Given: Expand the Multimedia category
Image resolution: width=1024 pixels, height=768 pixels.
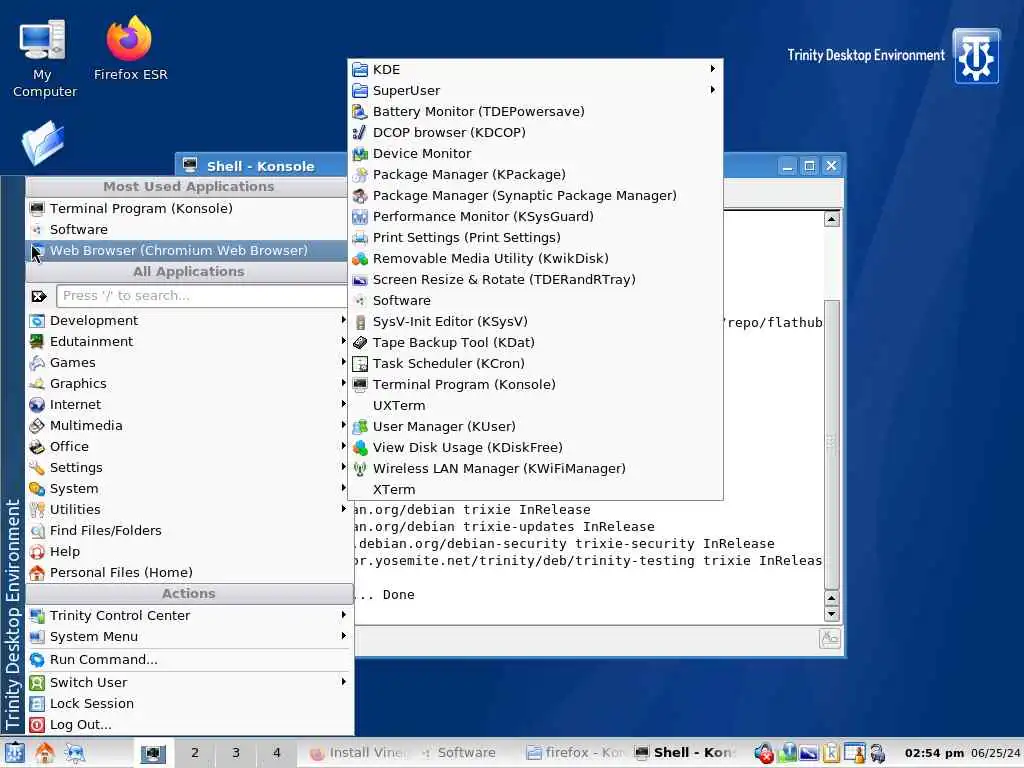Looking at the screenshot, I should click(x=189, y=425).
